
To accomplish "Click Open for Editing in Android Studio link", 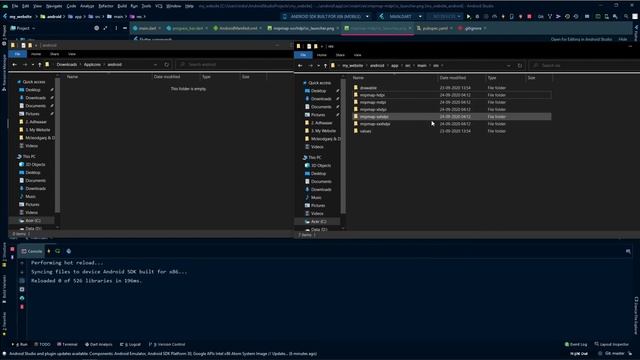I will coord(581,39).
